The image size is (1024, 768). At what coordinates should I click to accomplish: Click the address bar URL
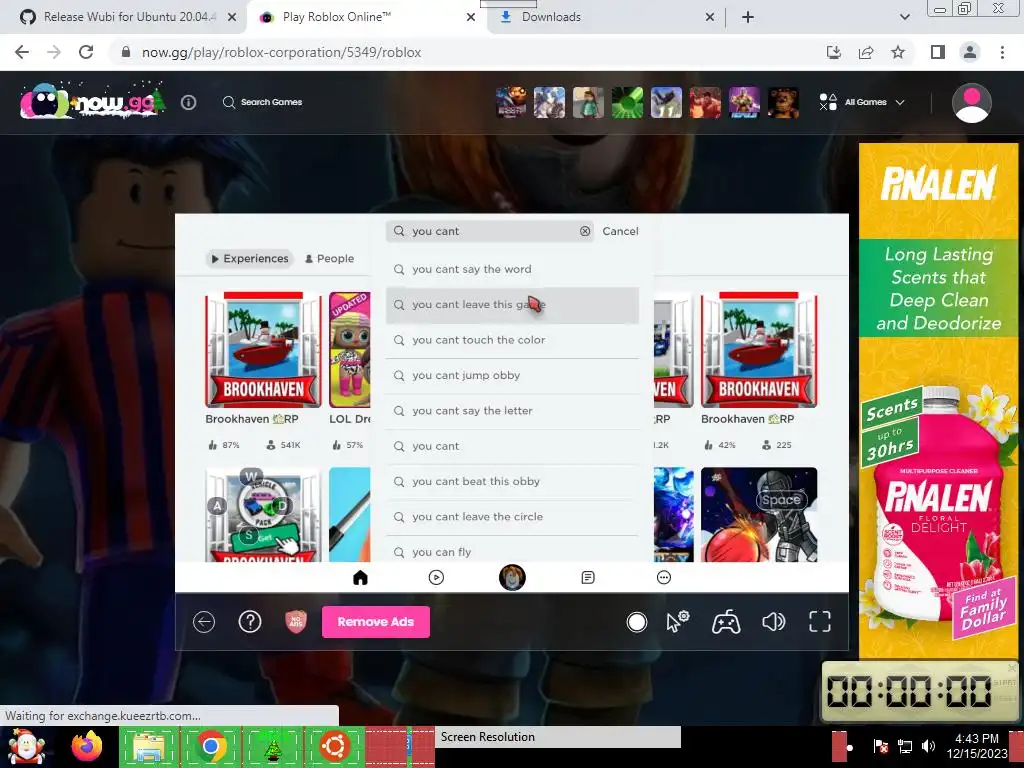pos(281,52)
